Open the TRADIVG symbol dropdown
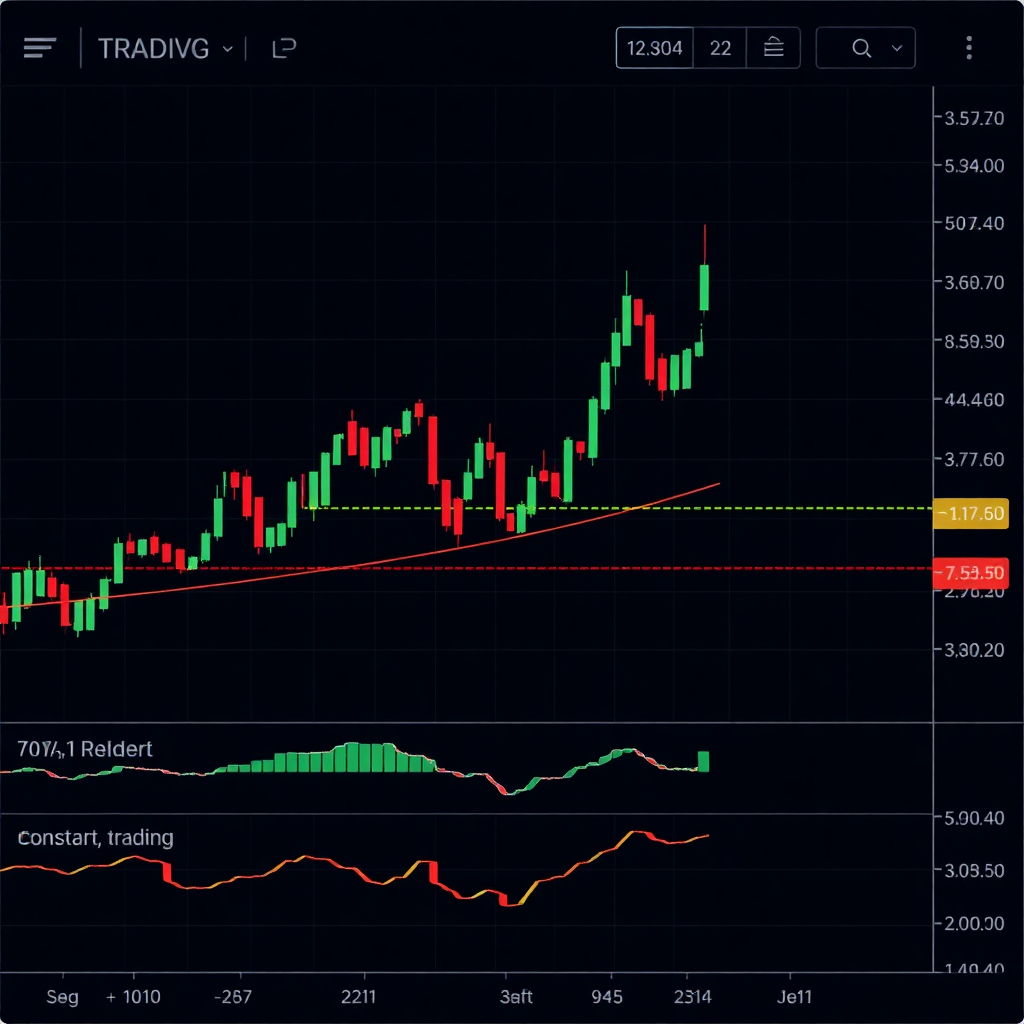This screenshot has width=1024, height=1024. point(165,48)
